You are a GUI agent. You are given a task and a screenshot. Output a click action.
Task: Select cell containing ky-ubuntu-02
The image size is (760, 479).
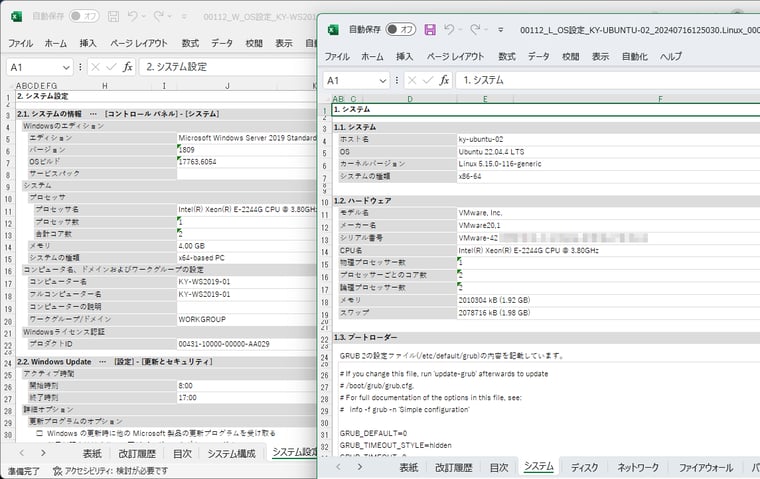(609, 139)
